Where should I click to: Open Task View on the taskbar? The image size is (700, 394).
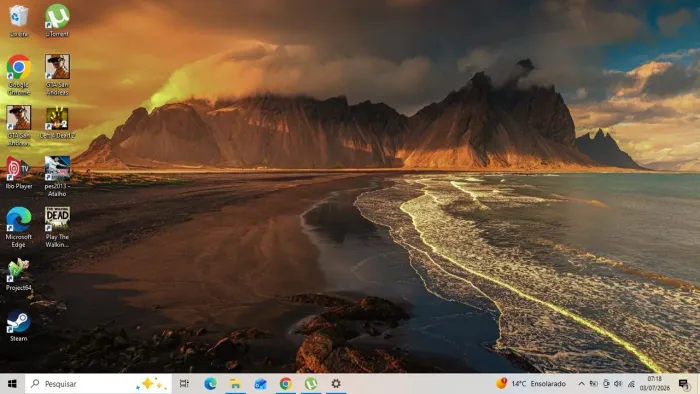click(184, 384)
